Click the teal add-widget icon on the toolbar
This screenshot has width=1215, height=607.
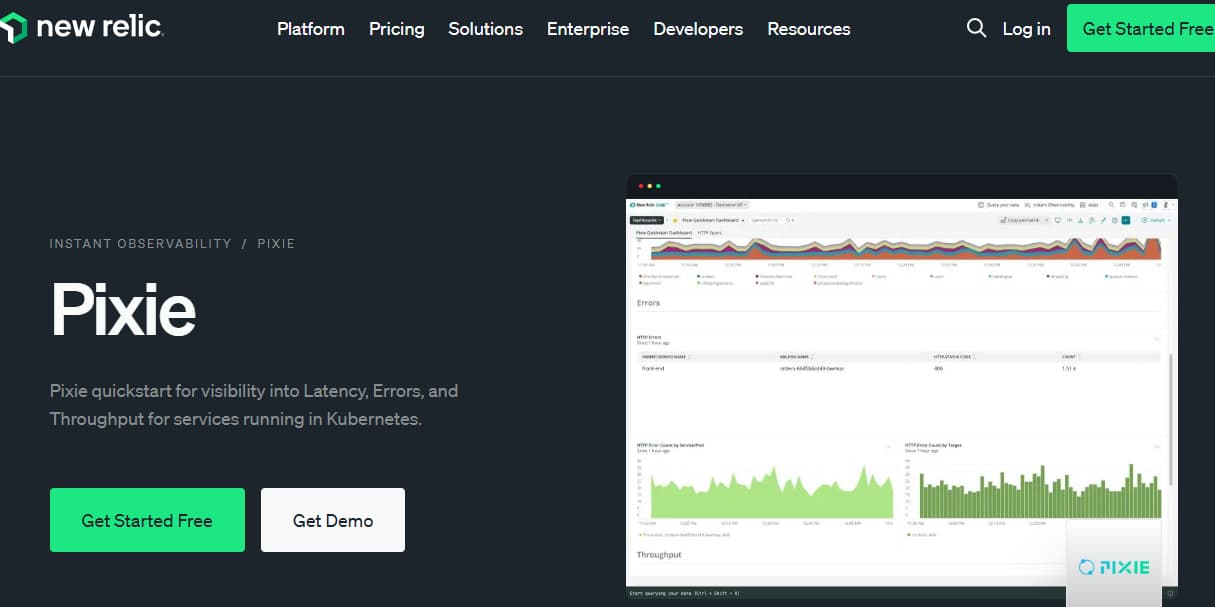[1125, 220]
